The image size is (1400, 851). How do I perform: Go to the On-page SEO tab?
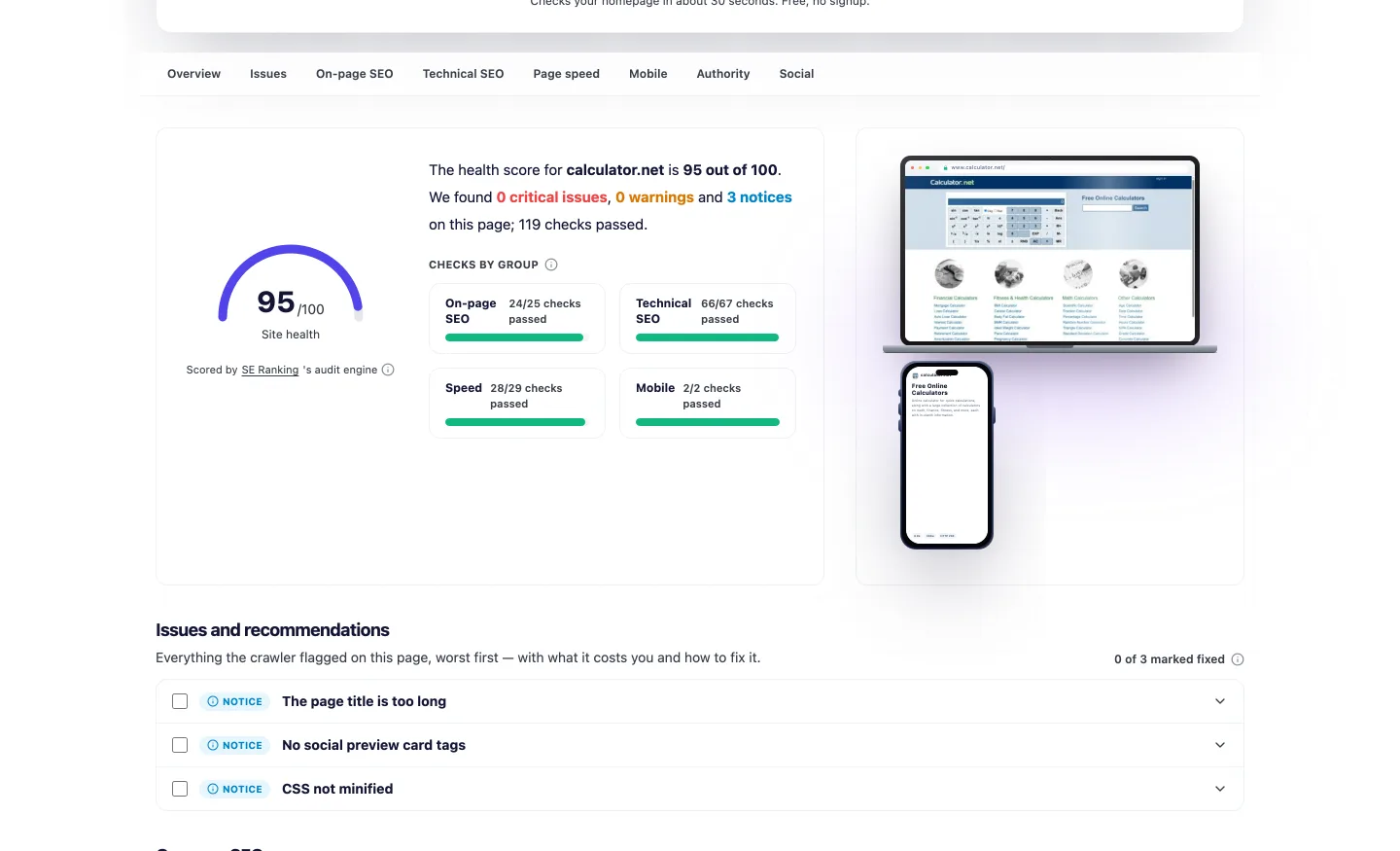(x=355, y=74)
